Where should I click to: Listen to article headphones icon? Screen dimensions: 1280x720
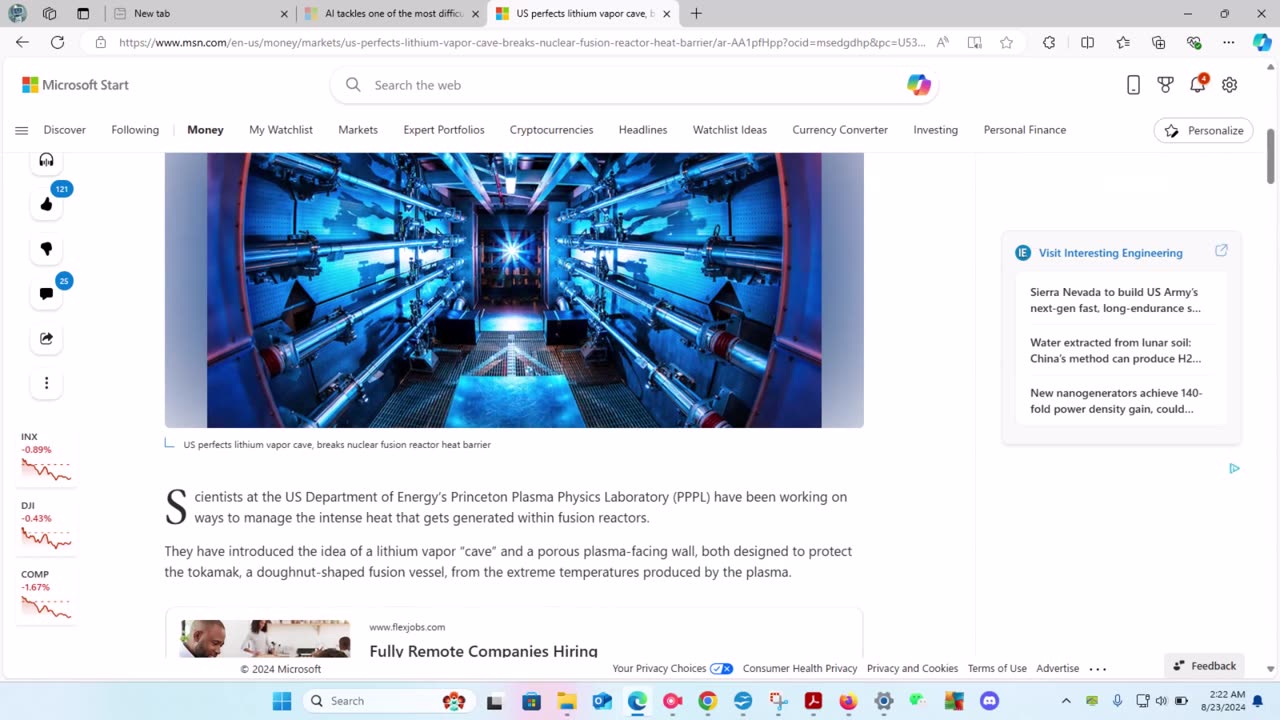(x=46, y=160)
